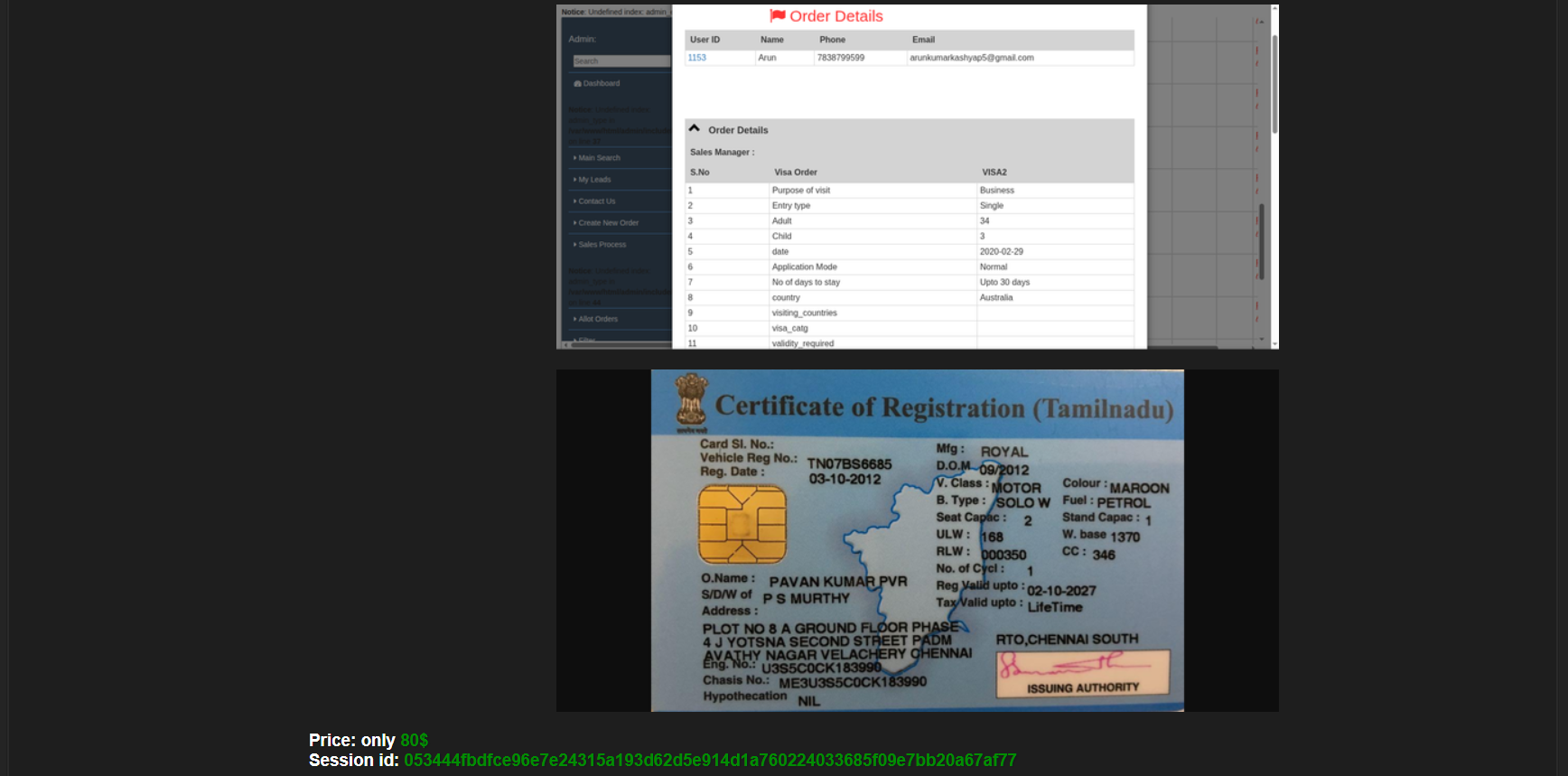
Task: Open the Certificate of Registration image
Action: pos(917,540)
